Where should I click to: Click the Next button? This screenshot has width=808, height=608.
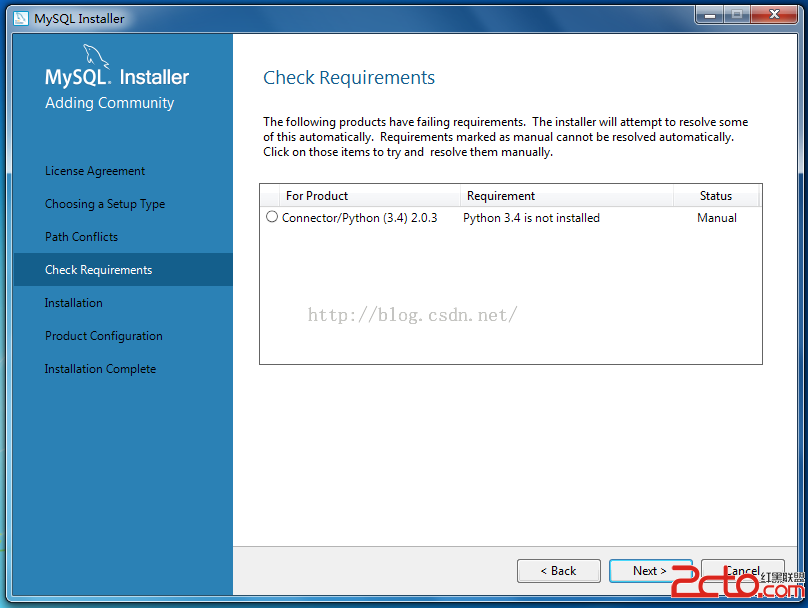coord(650,571)
